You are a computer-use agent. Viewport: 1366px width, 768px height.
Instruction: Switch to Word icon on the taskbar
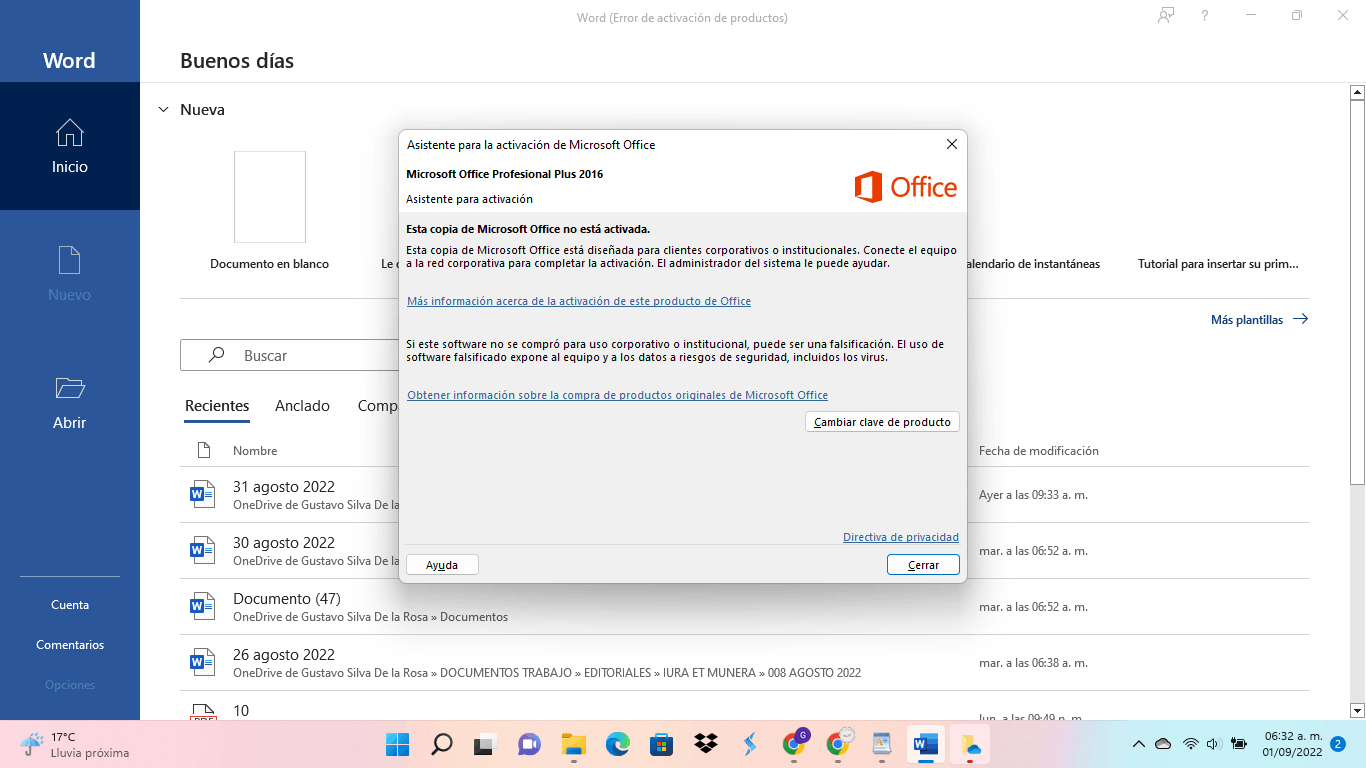pyautogui.click(x=926, y=744)
